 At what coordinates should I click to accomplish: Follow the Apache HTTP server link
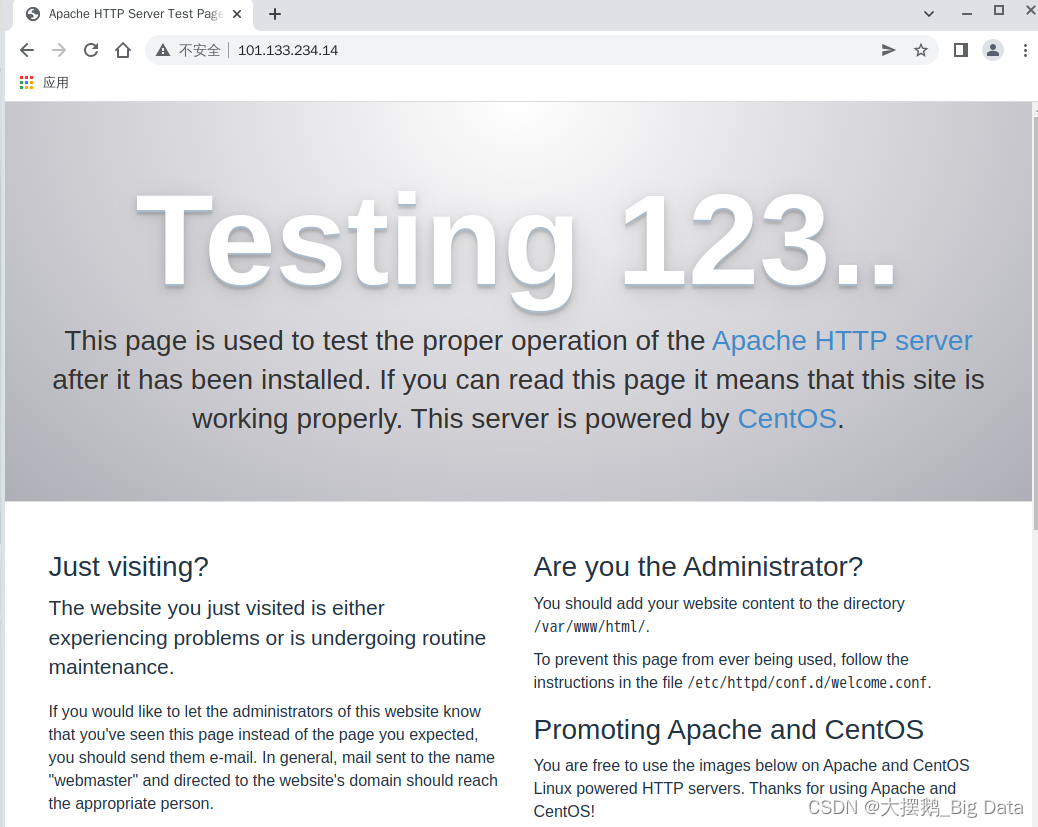pyautogui.click(x=842, y=341)
